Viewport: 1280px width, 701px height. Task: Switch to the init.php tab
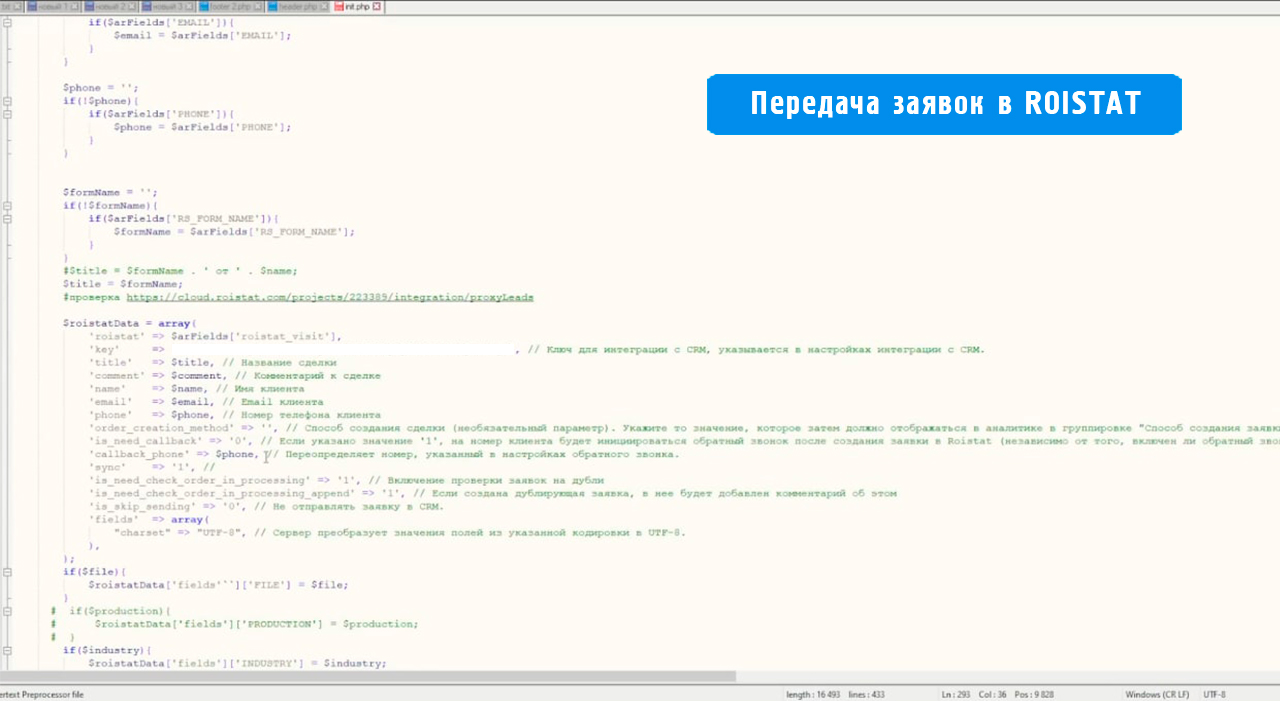pyautogui.click(x=357, y=6)
